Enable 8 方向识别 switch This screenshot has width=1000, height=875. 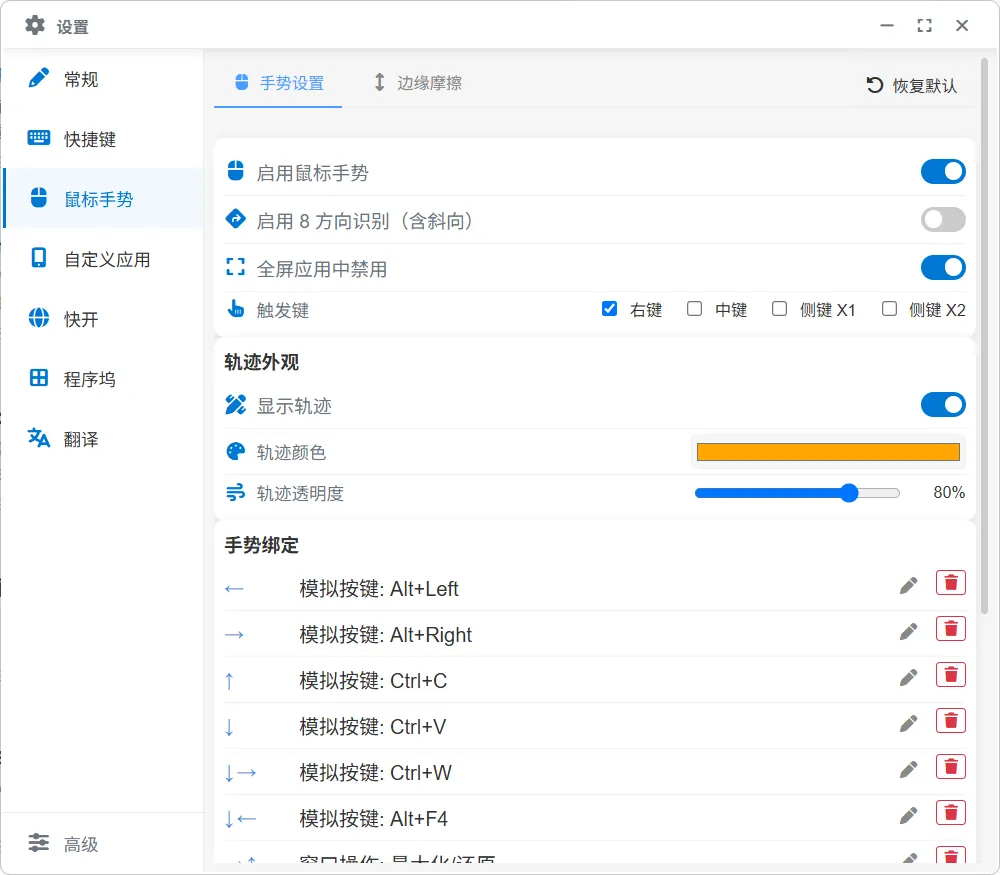943,219
